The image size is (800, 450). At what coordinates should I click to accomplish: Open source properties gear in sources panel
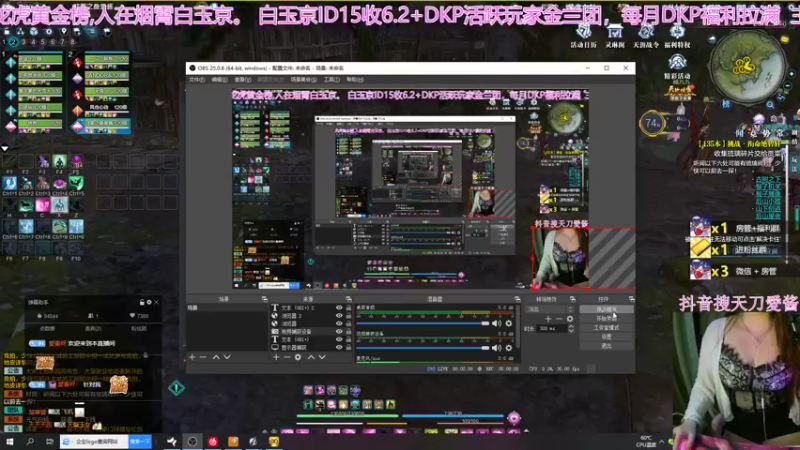click(298, 357)
